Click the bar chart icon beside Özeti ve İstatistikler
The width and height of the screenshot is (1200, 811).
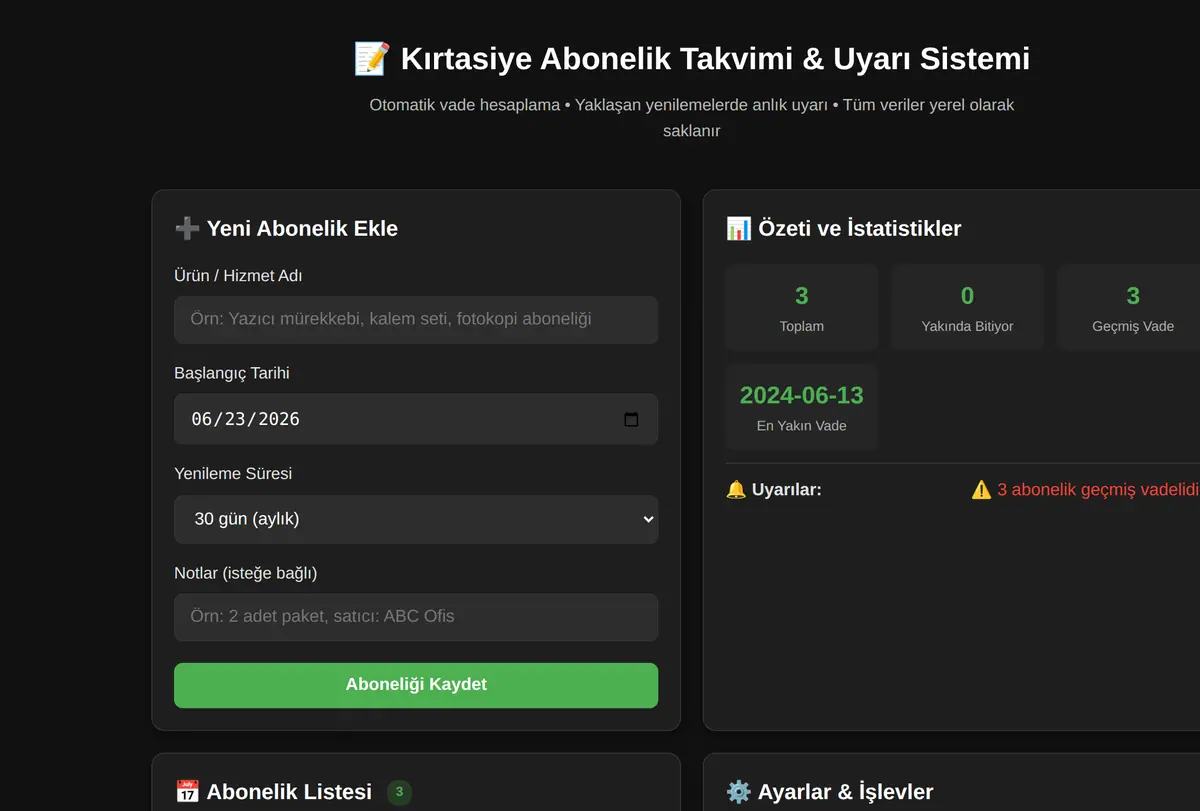739,228
